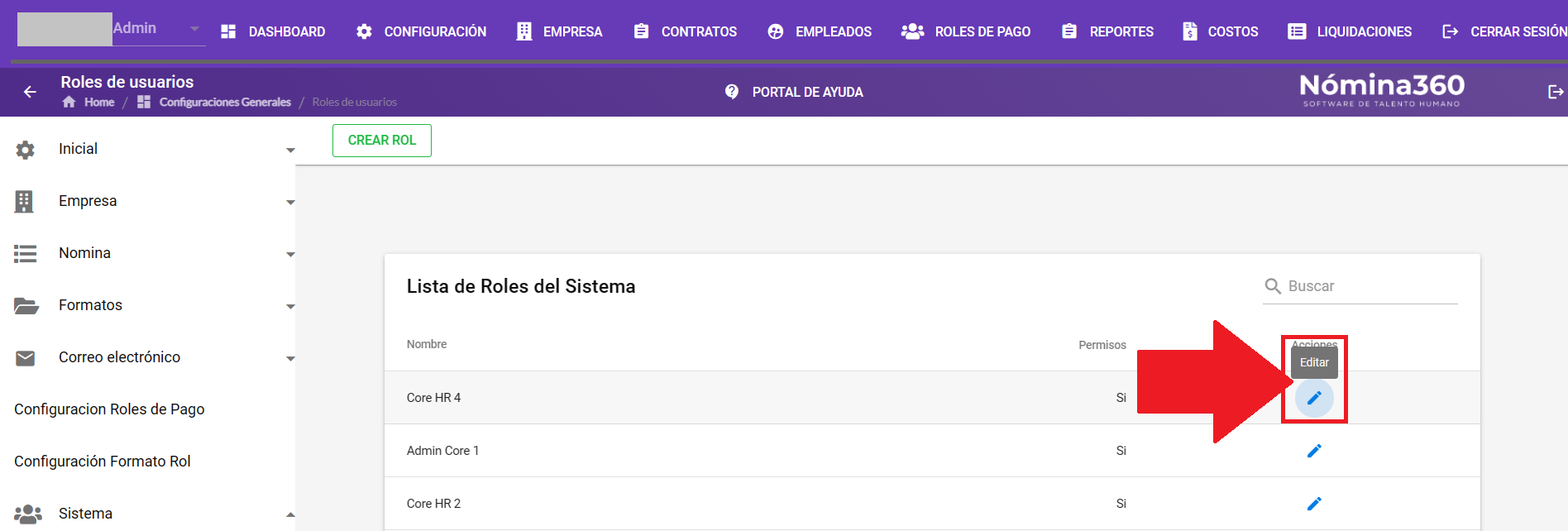
Task: Click the Contratos clipboard icon in top bar
Action: 641,31
